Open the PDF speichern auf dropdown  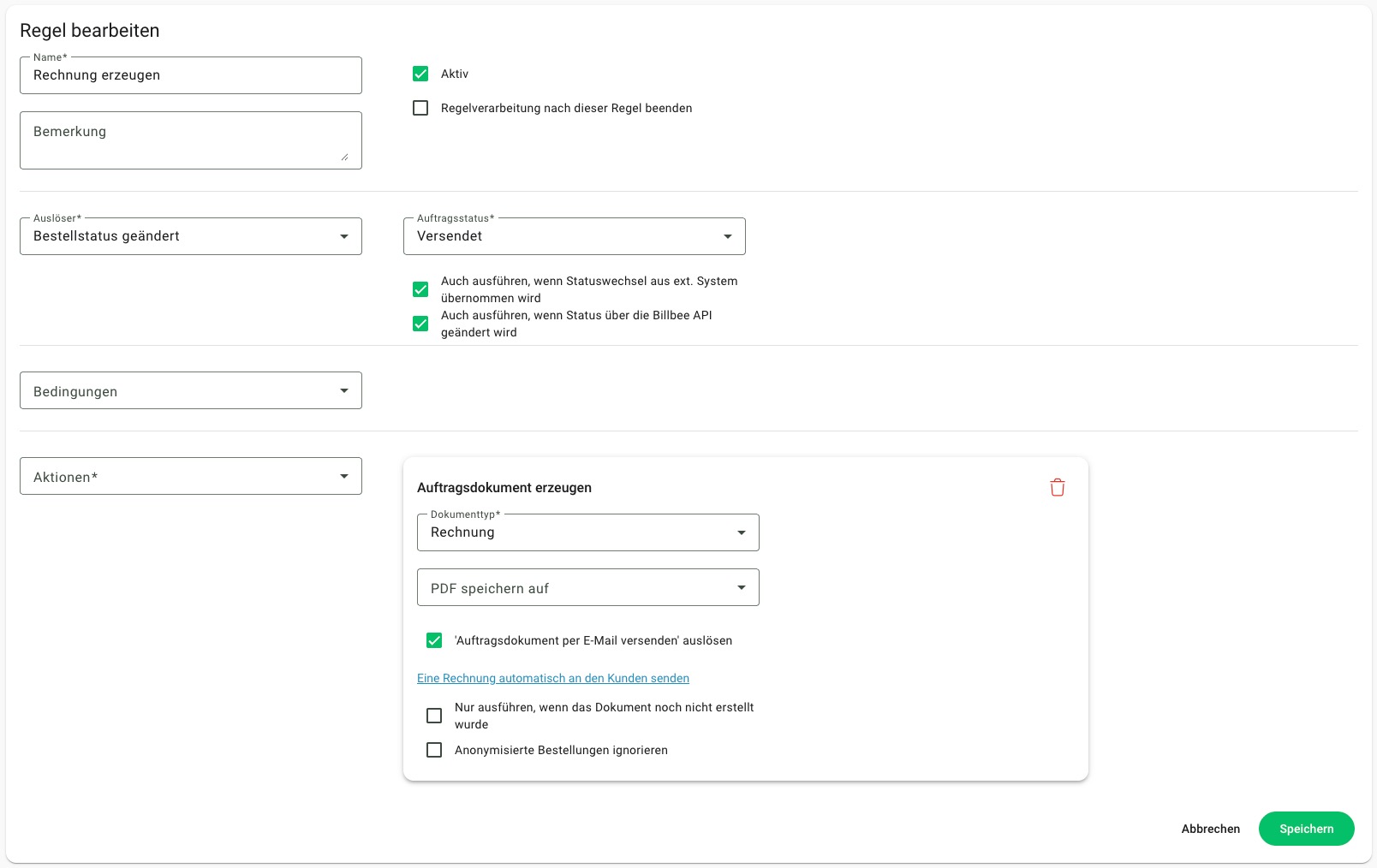[588, 587]
